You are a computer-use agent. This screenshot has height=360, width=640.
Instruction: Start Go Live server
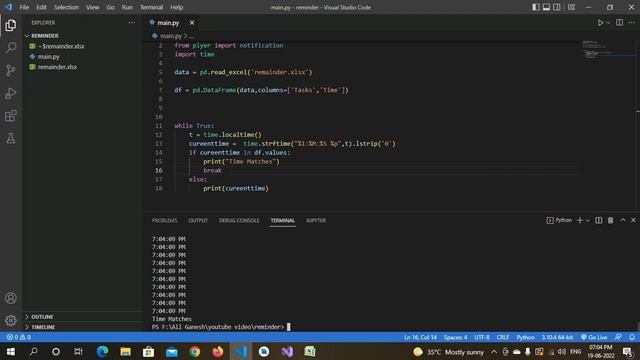point(594,337)
